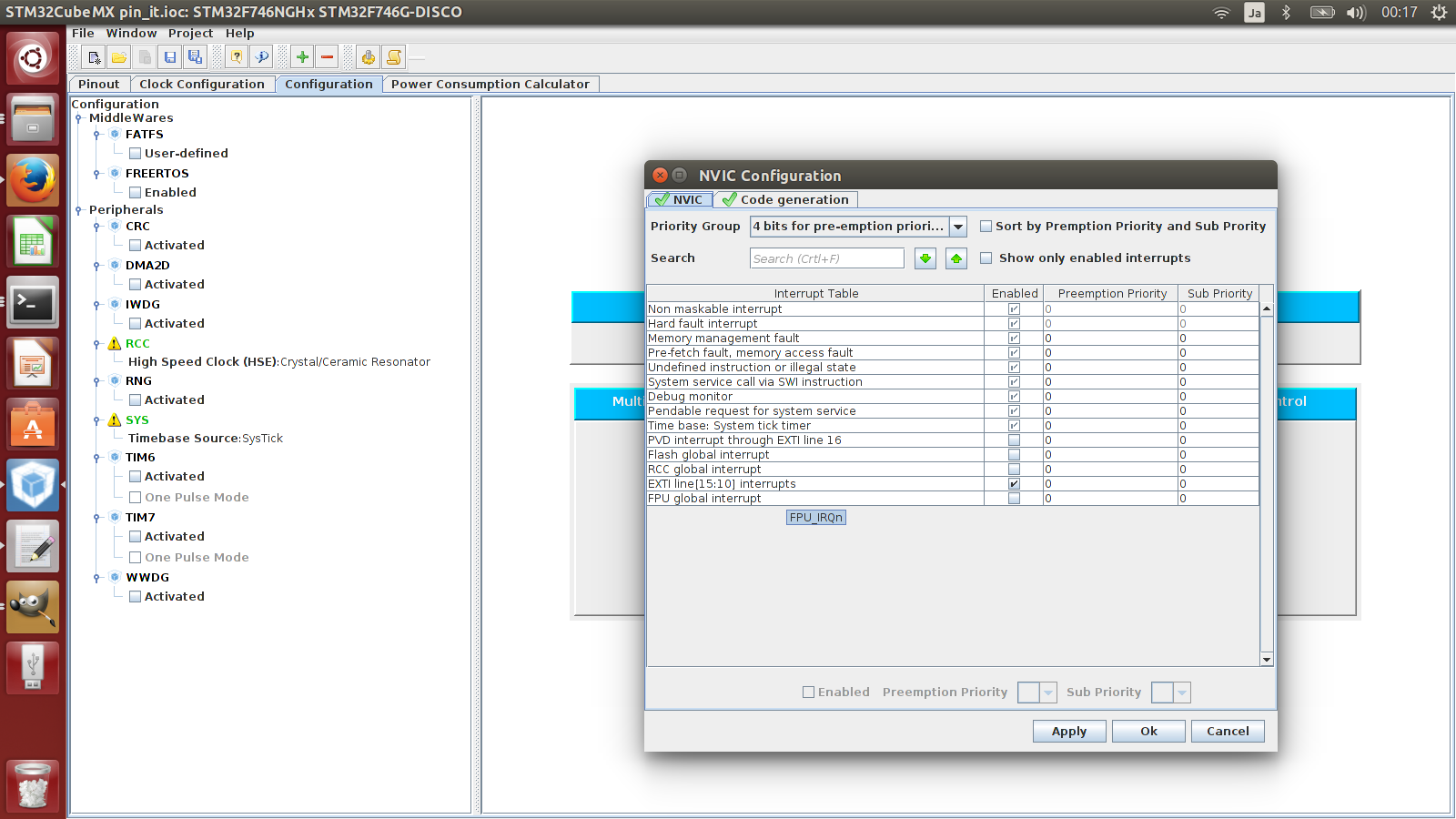The height and width of the screenshot is (819, 1456).
Task: Open the Code generation tab
Action: tap(785, 199)
